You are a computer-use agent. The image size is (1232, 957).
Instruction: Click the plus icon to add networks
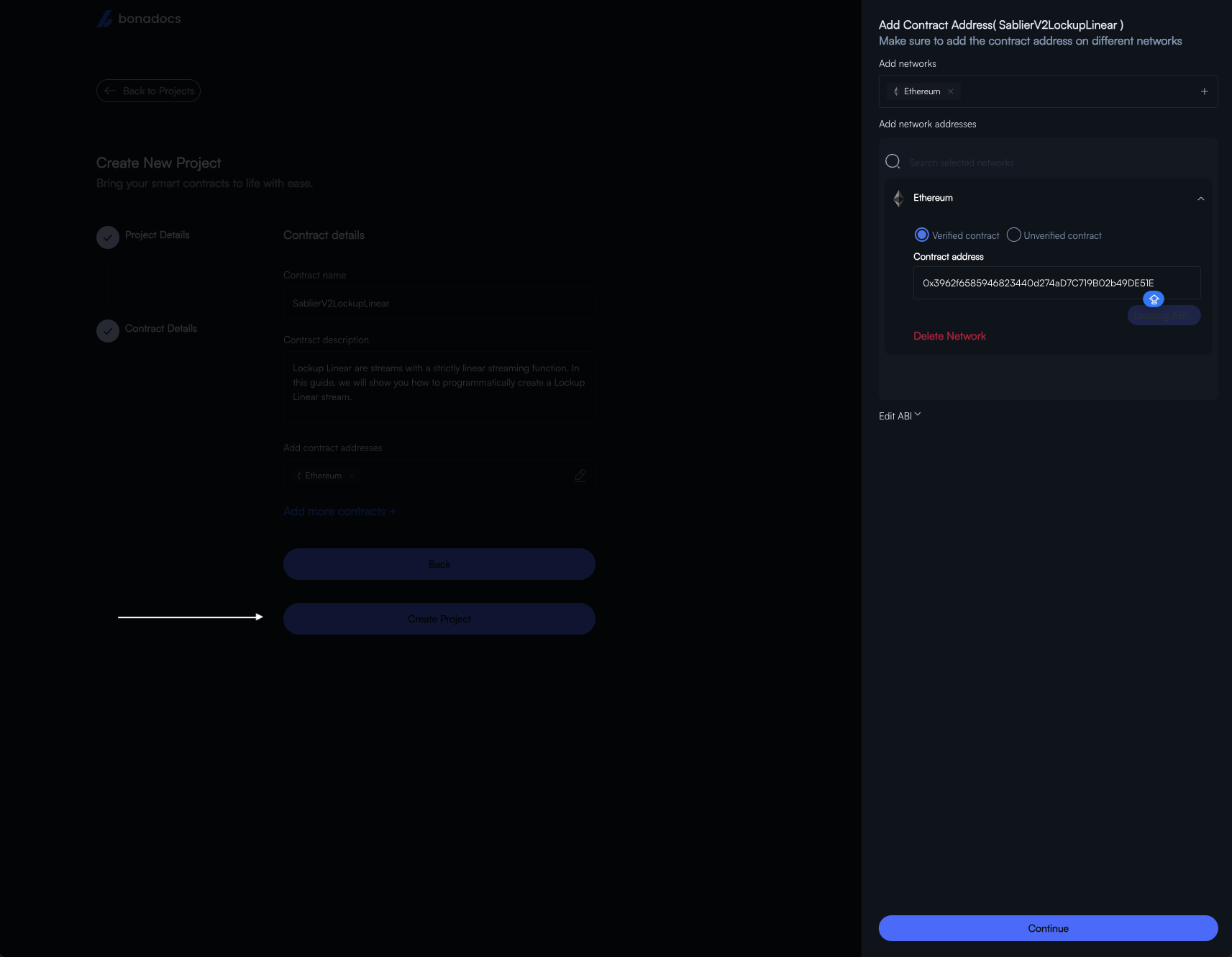pos(1204,91)
